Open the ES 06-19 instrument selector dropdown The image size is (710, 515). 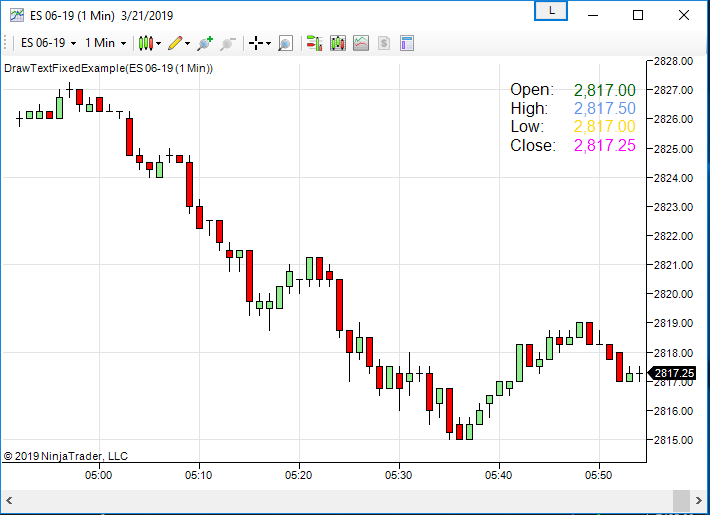point(48,43)
